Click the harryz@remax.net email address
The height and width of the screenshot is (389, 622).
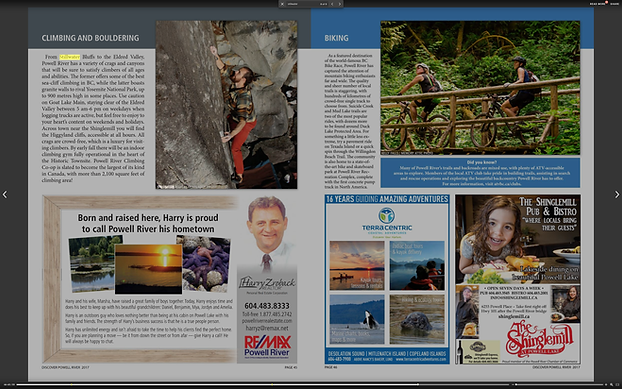[267, 328]
